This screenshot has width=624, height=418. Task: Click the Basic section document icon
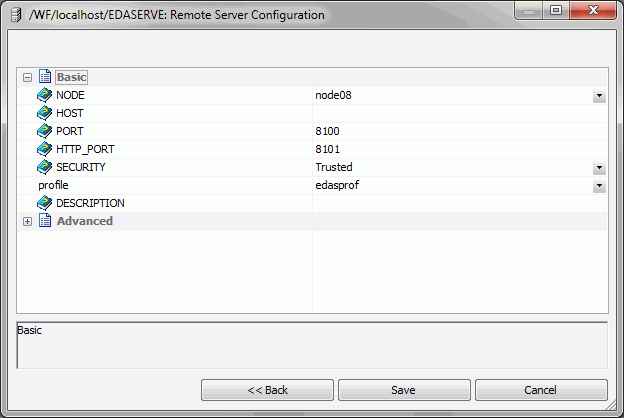[x=45, y=77]
